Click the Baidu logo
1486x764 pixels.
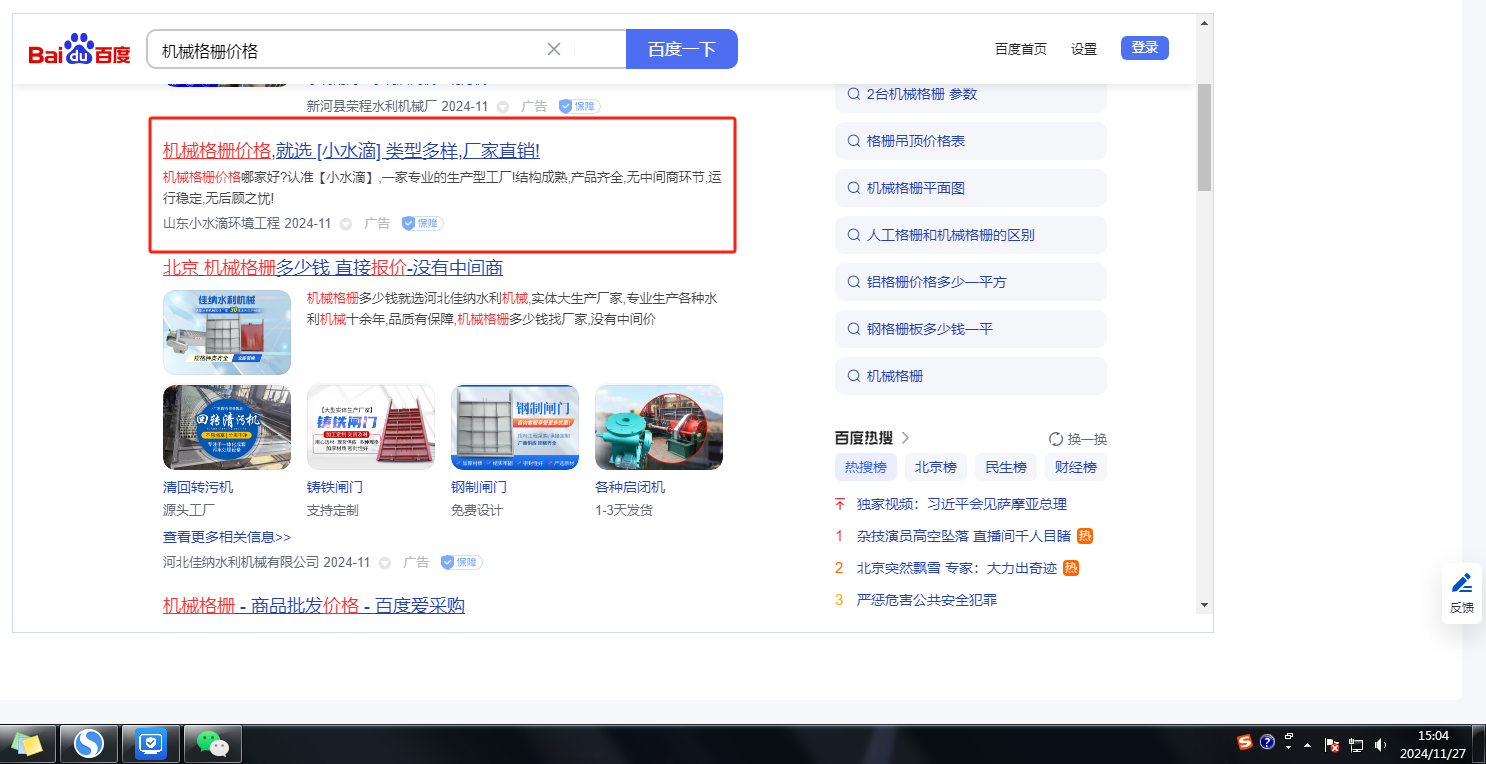click(x=79, y=49)
